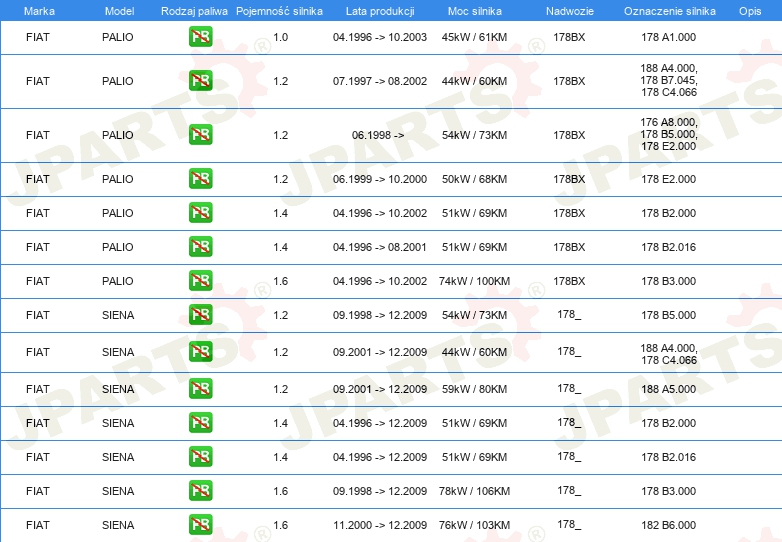The width and height of the screenshot is (782, 542).
Task: Select the '11.2000 -> 12.2009' production years cell
Action: click(380, 525)
